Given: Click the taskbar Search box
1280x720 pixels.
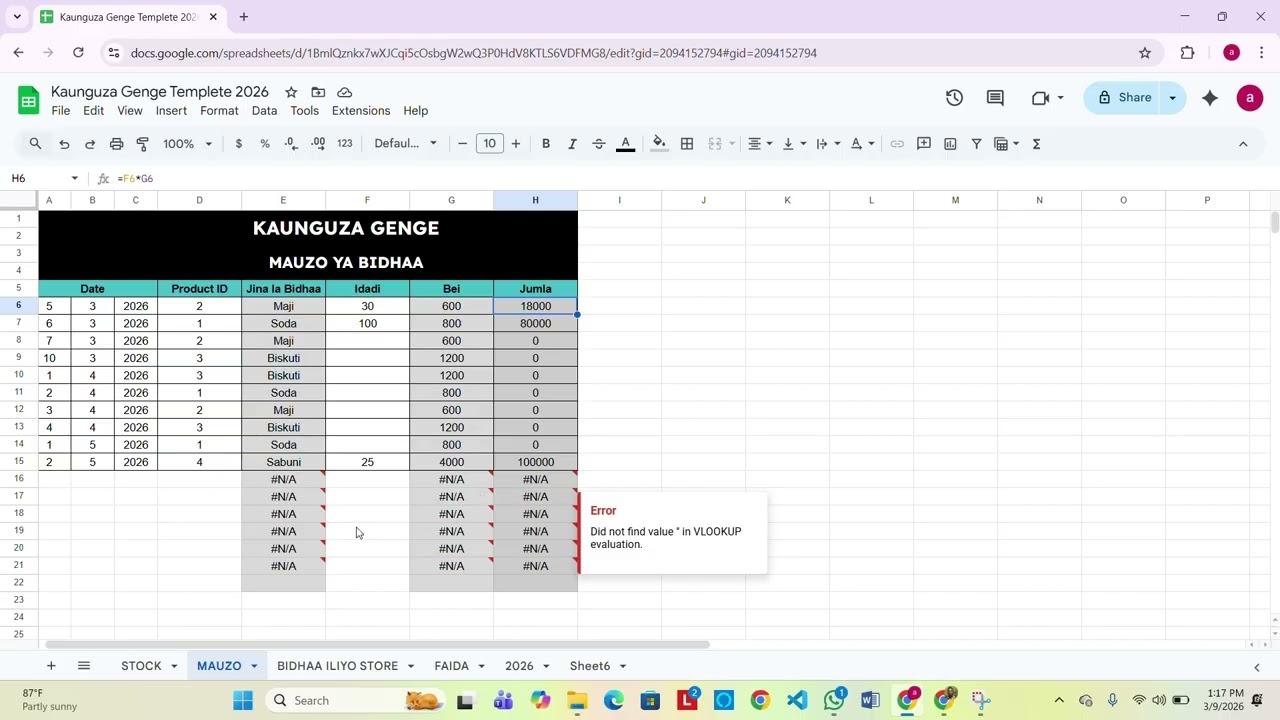Looking at the screenshot, I should click(x=354, y=701).
